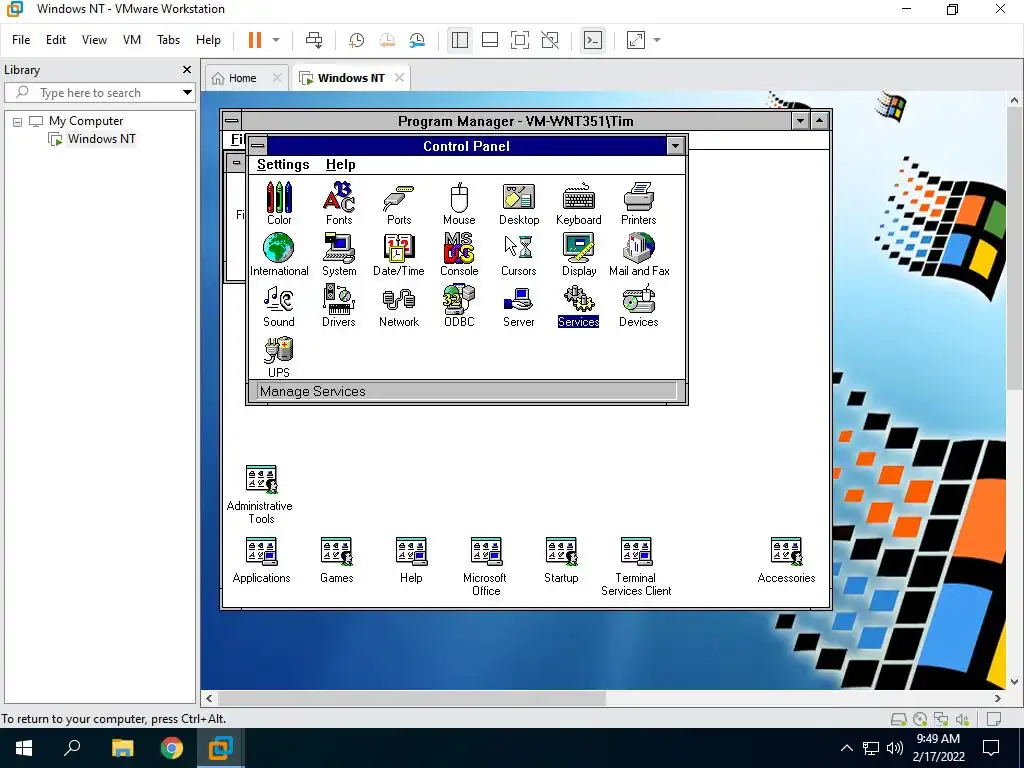This screenshot has width=1024, height=768.
Task: Open the snapshot manager toolbar icon
Action: [417, 40]
